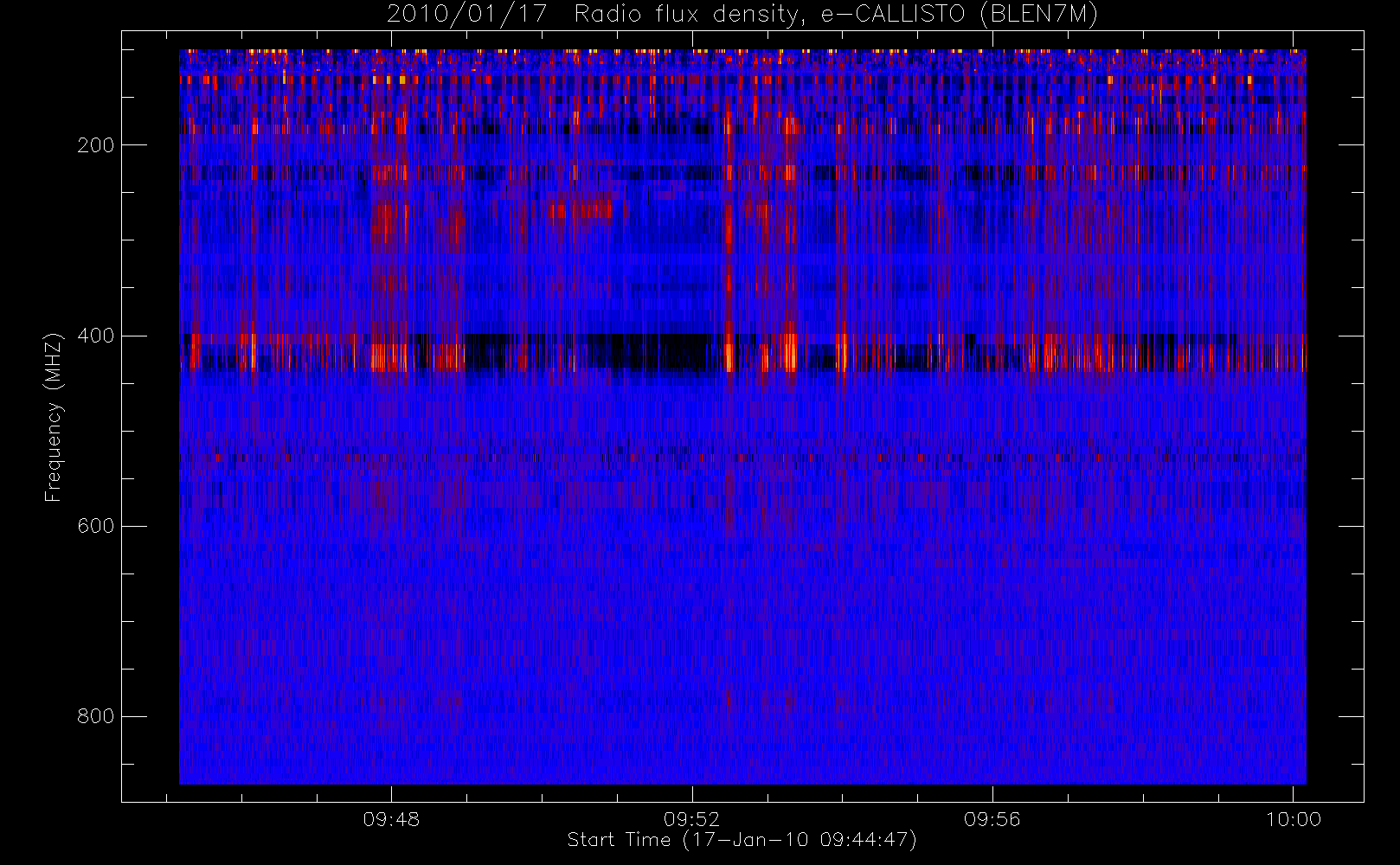Screen dimensions: 1400x865
Task: Click the bright burst near 400 MHz at 09:53
Action: (x=788, y=353)
